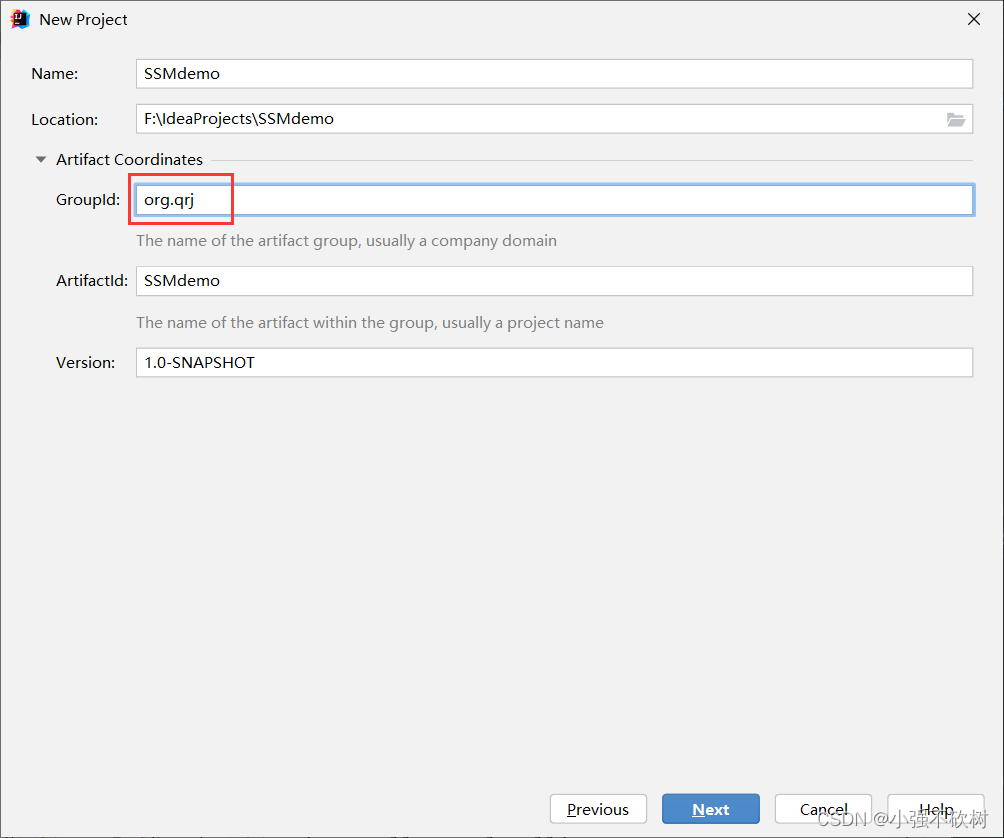Click Previous to go back a step
This screenshot has height=838, width=1004.
[x=598, y=809]
